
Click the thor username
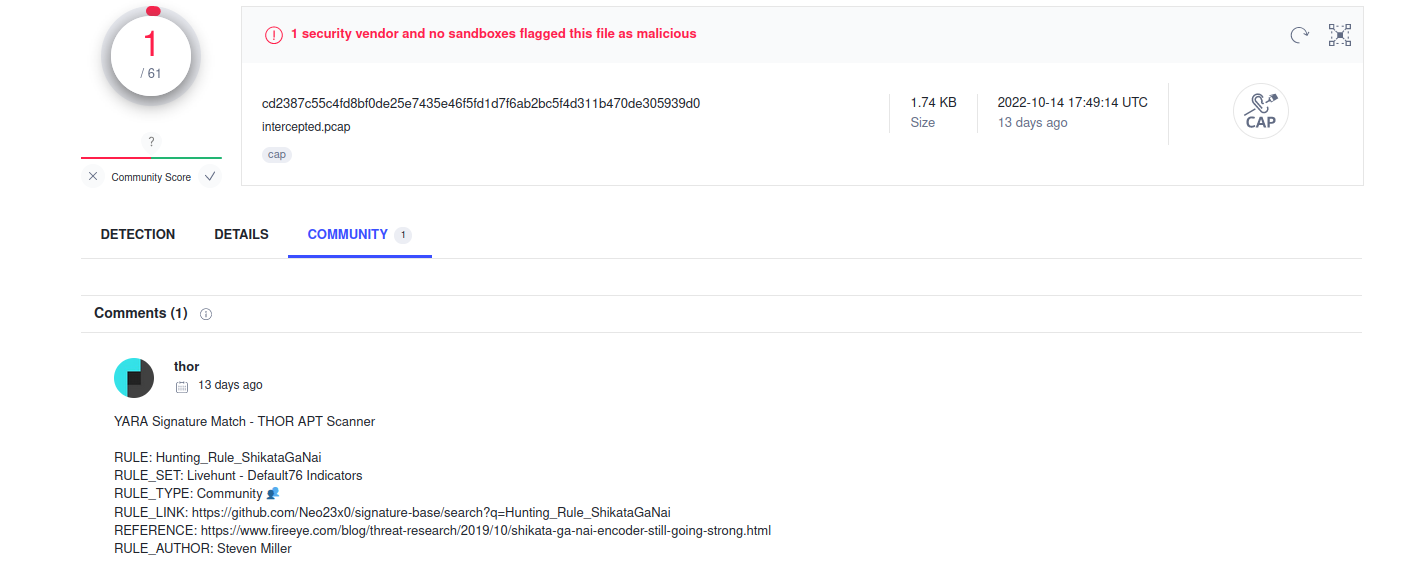pyautogui.click(x=186, y=367)
